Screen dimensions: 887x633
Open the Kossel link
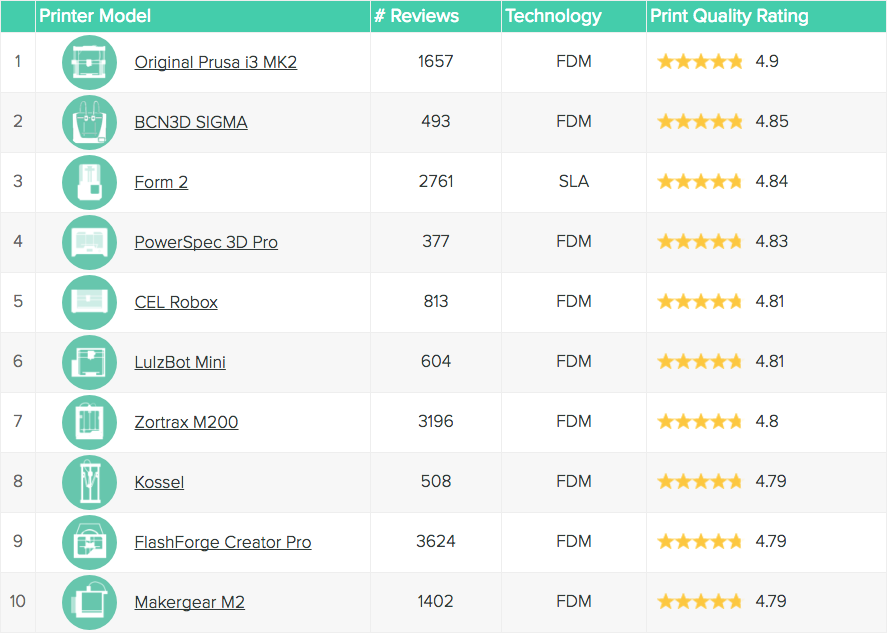pyautogui.click(x=159, y=482)
